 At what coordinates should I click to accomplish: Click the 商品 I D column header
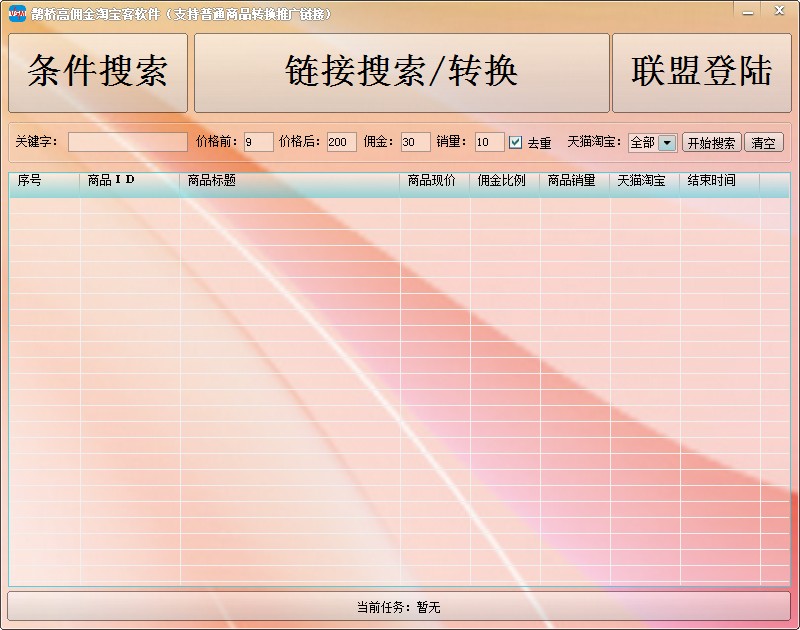click(130, 181)
